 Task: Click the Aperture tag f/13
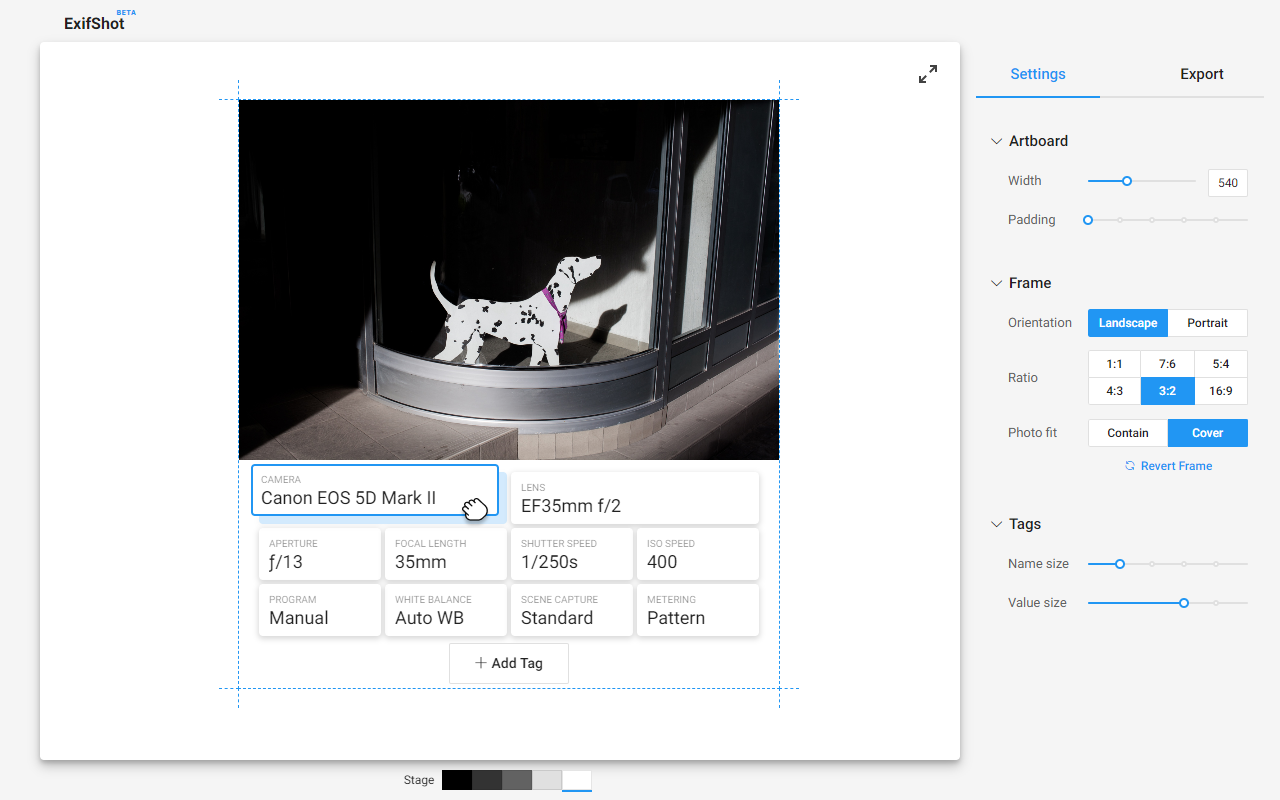click(319, 554)
